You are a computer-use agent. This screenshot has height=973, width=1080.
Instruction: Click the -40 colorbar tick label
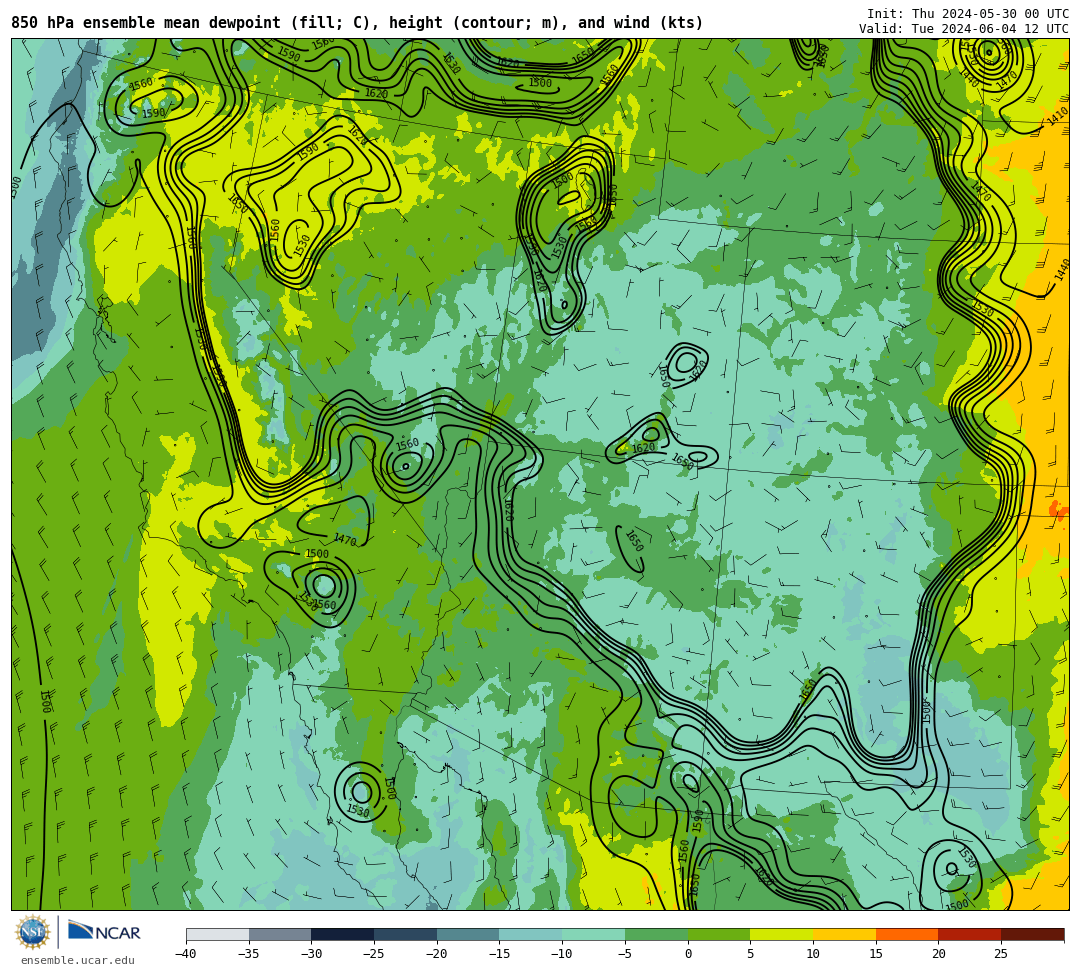pyautogui.click(x=186, y=954)
